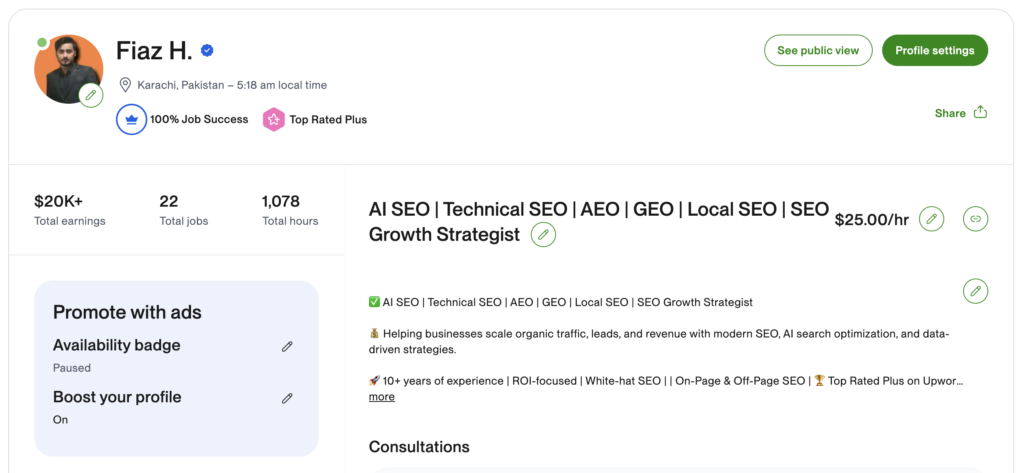Click the Promote with ads heading
Screen dimensions: 1024x473
(127, 312)
